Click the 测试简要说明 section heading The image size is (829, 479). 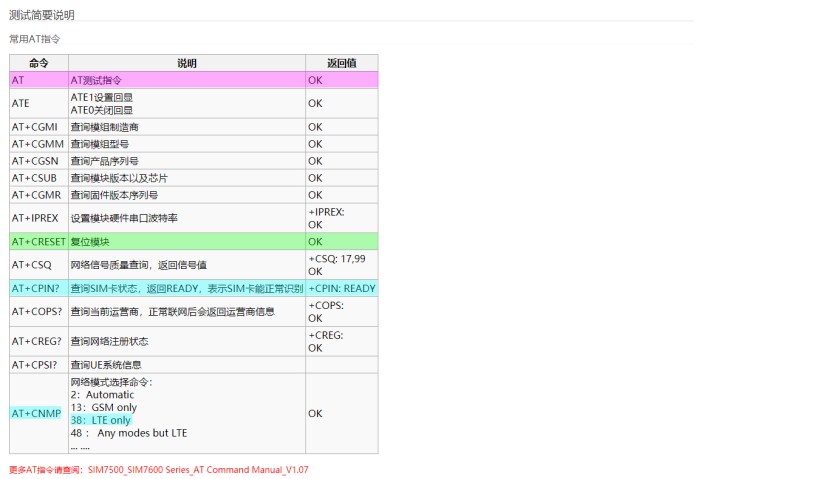point(42,15)
